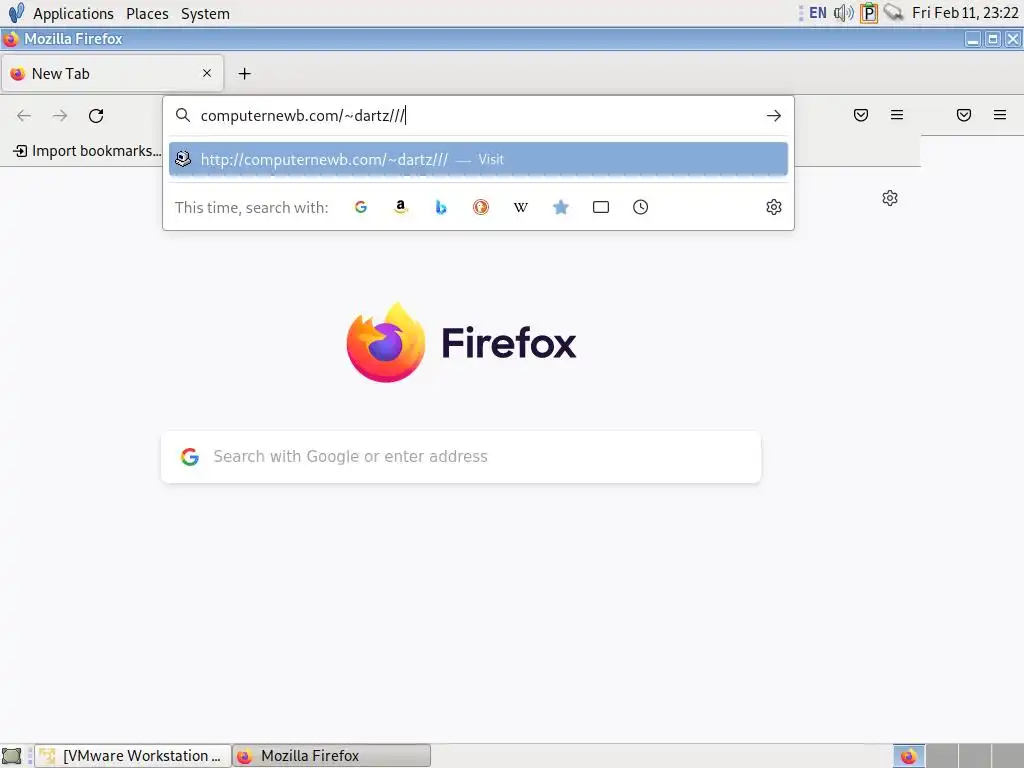Visit http://computernewb.com/~dartz/// suggestion
Image resolution: width=1024 pixels, height=768 pixels.
(478, 159)
